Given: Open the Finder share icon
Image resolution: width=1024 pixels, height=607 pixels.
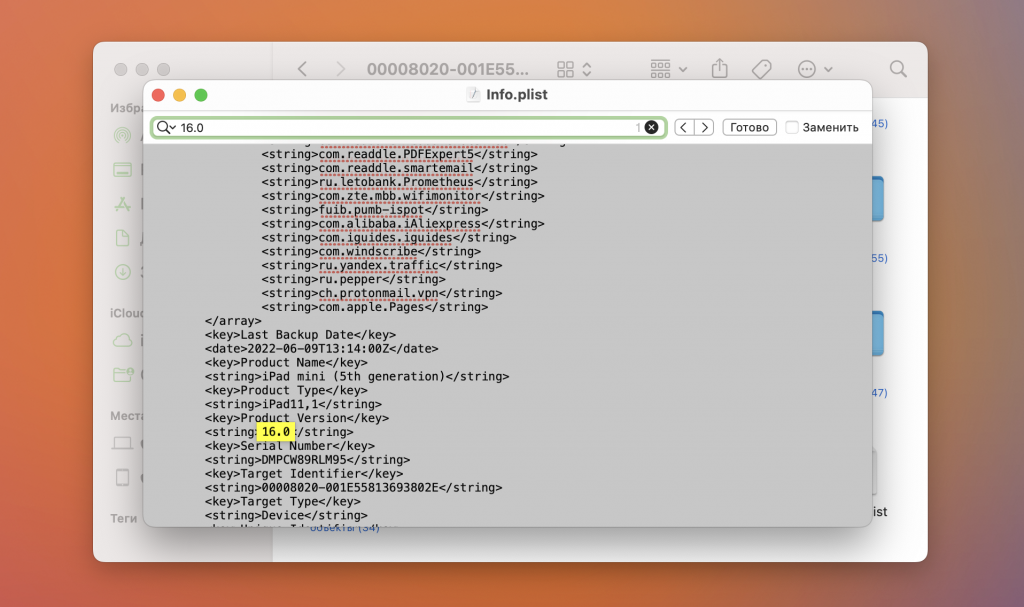Looking at the screenshot, I should click(x=720, y=69).
